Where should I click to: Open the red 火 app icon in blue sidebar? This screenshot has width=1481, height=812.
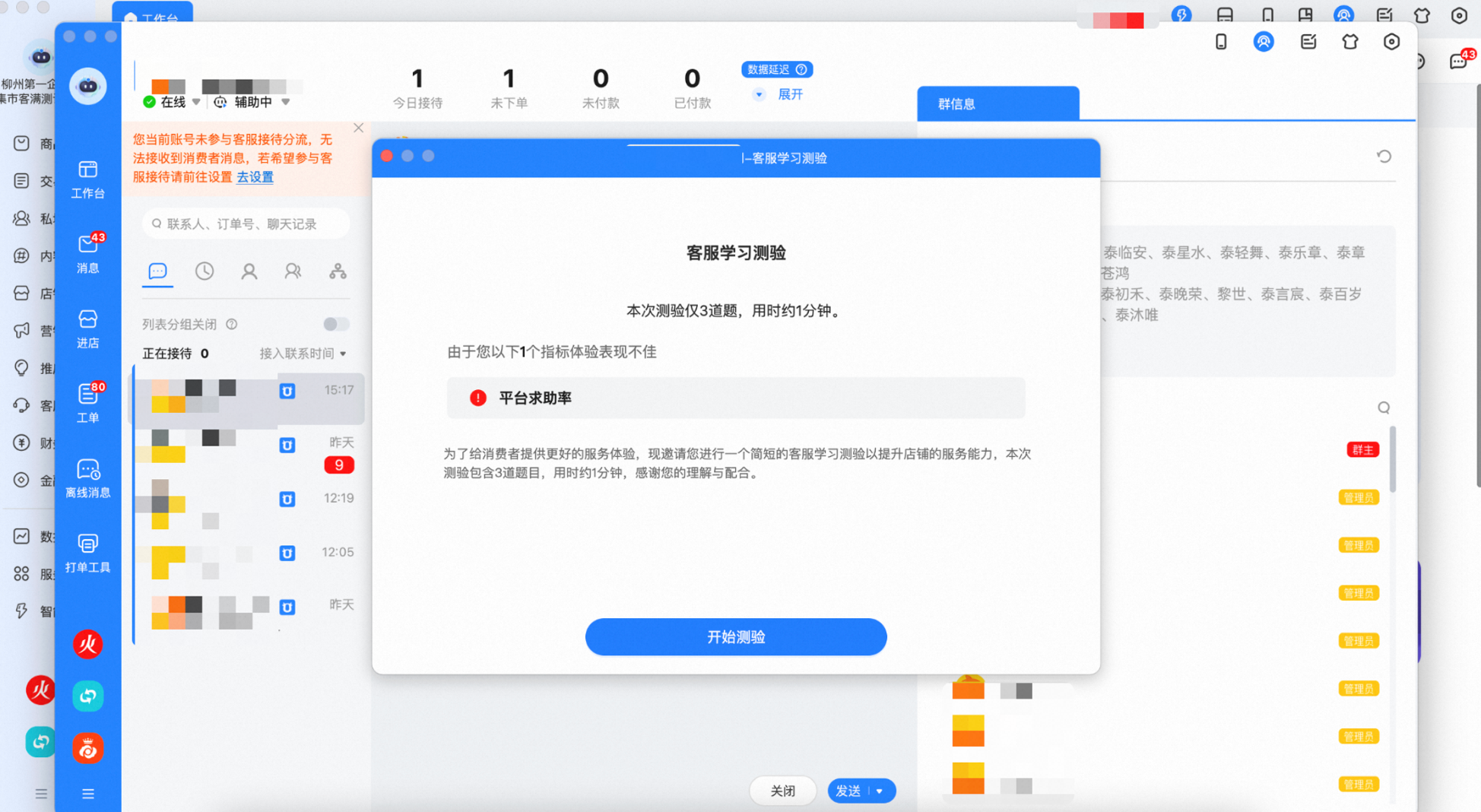pyautogui.click(x=88, y=644)
